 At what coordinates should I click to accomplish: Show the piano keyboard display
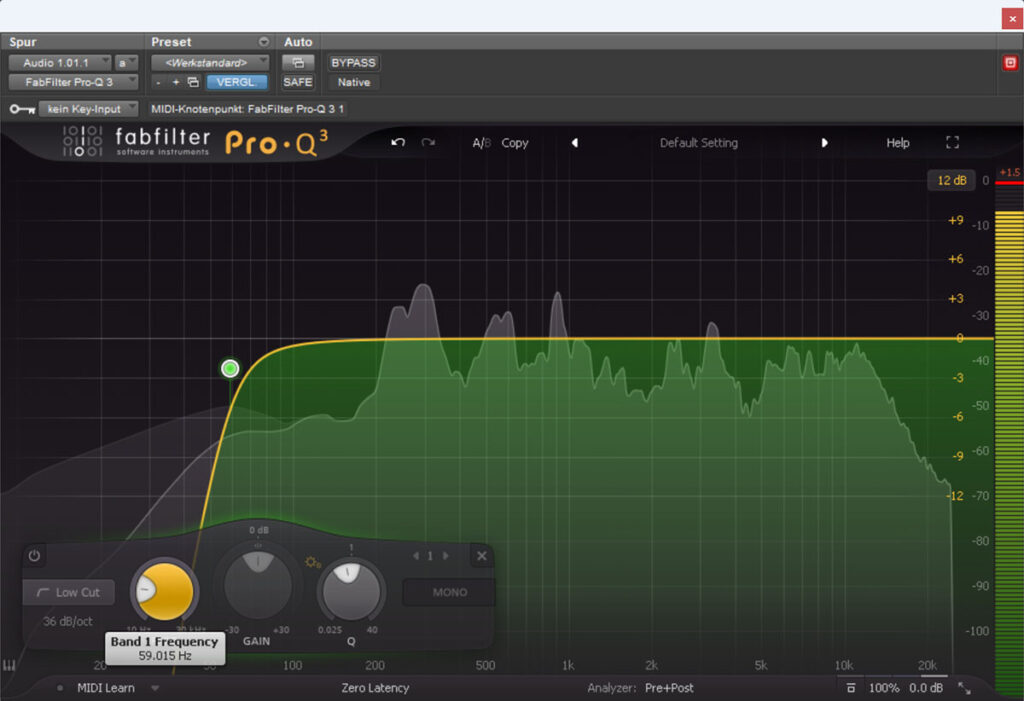(x=9, y=666)
